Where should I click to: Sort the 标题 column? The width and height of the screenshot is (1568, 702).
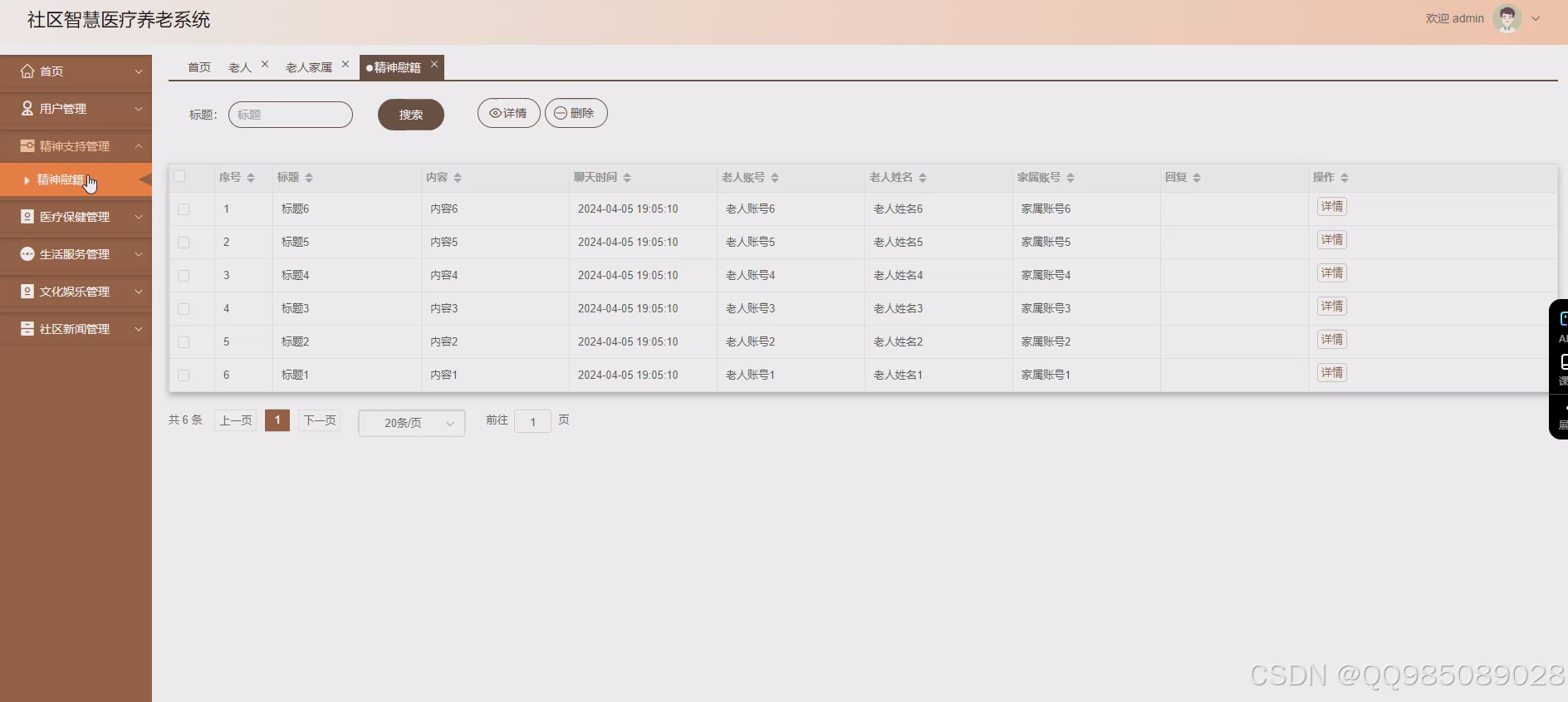coord(309,178)
